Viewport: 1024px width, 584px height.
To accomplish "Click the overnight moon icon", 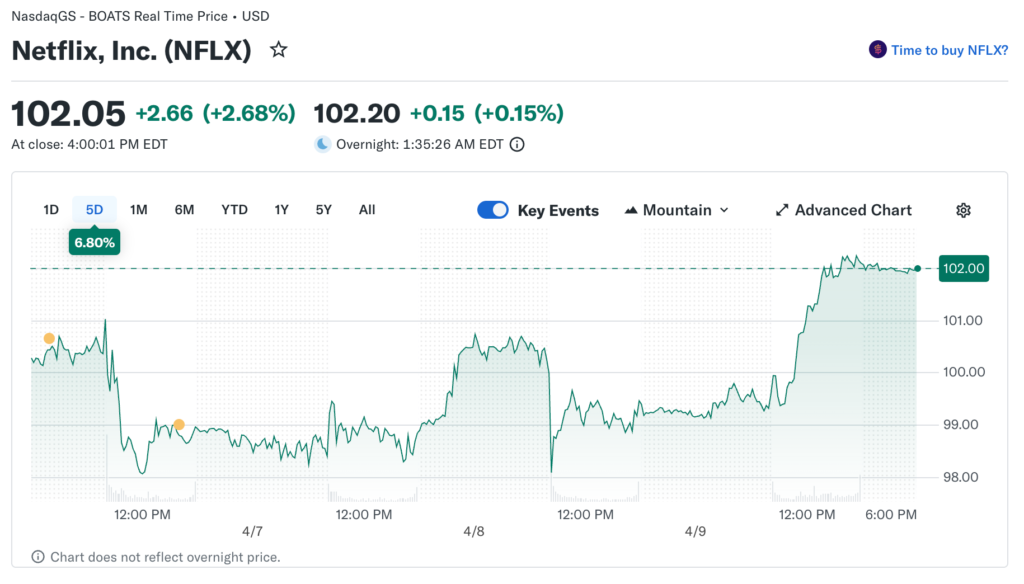I will coord(323,144).
